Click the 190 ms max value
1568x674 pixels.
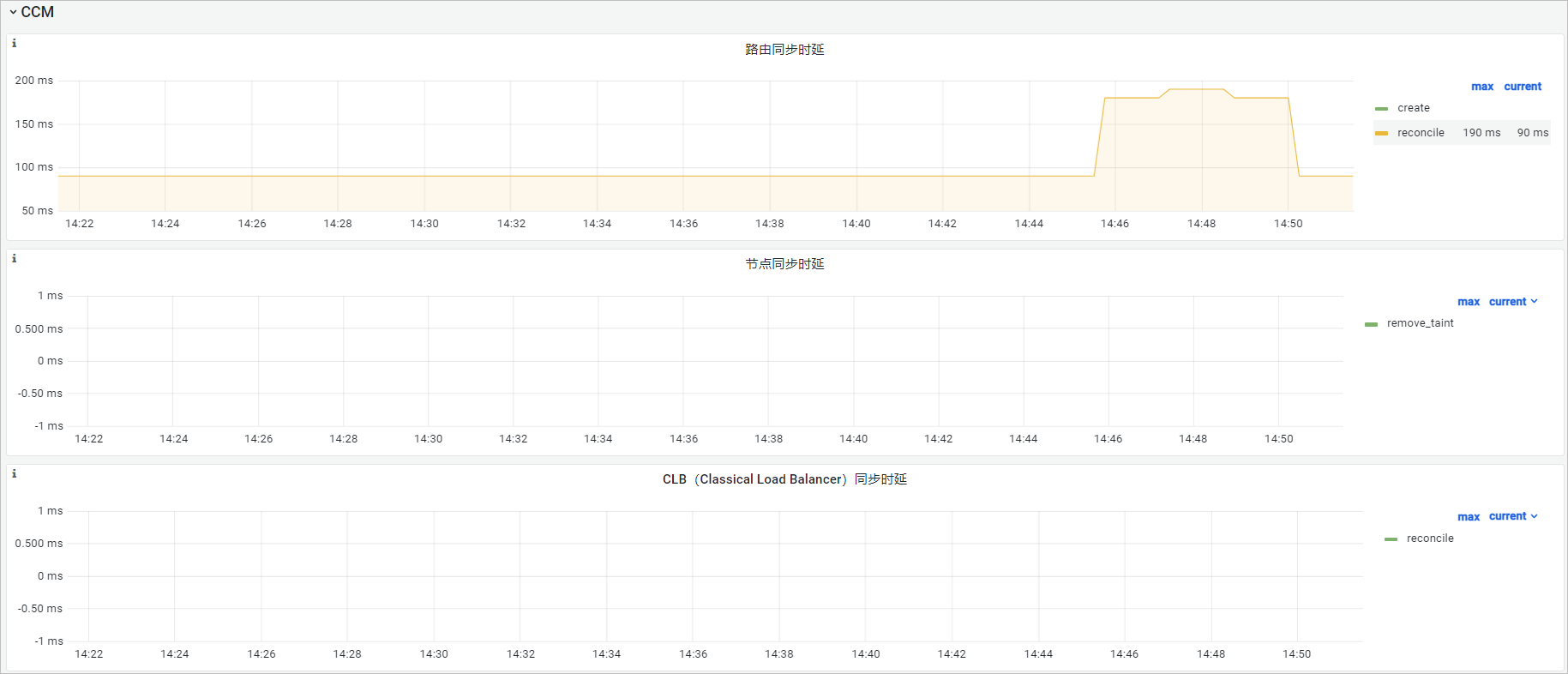(x=1481, y=133)
